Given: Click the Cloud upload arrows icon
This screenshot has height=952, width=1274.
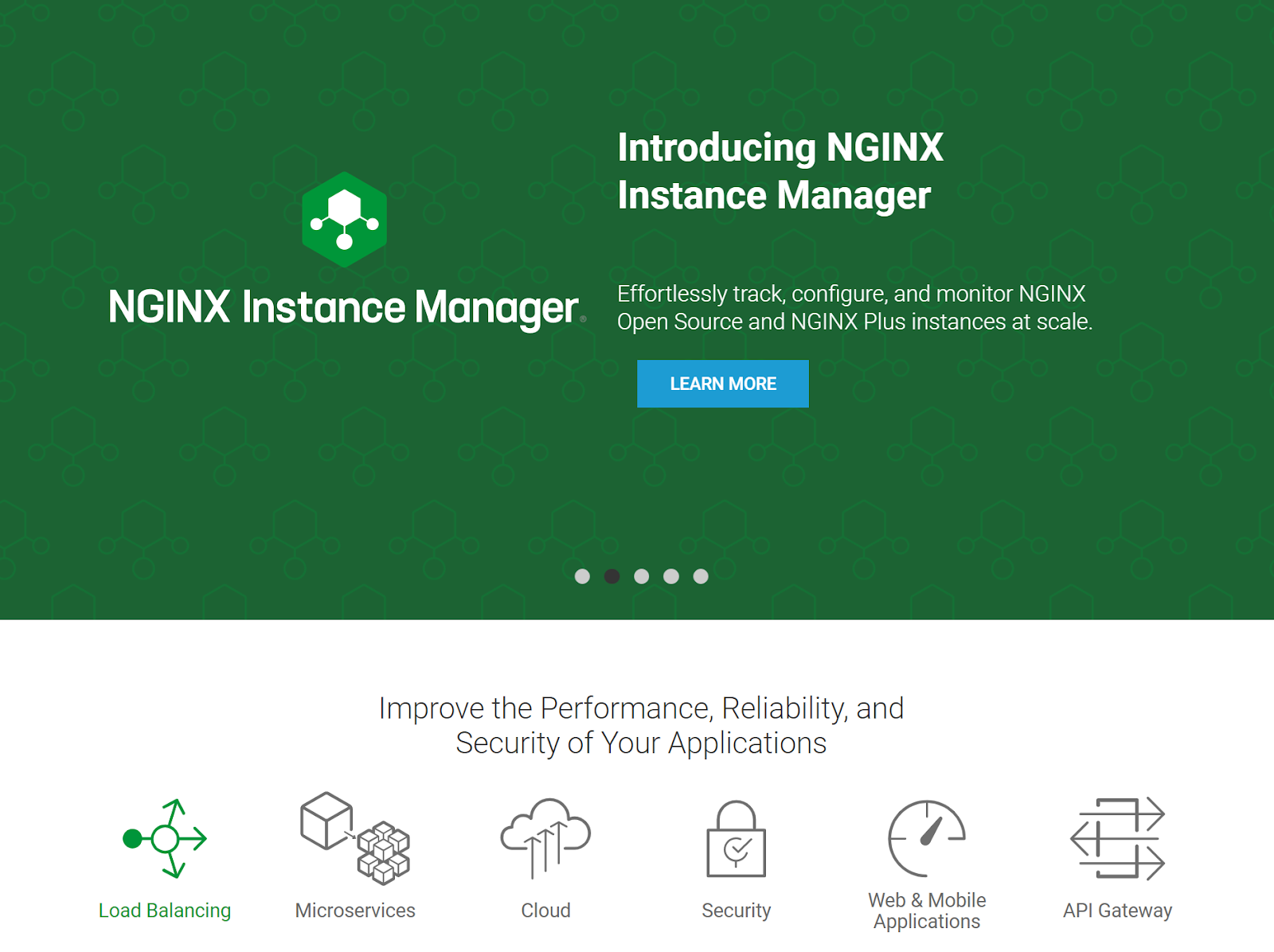Looking at the screenshot, I should tap(545, 838).
